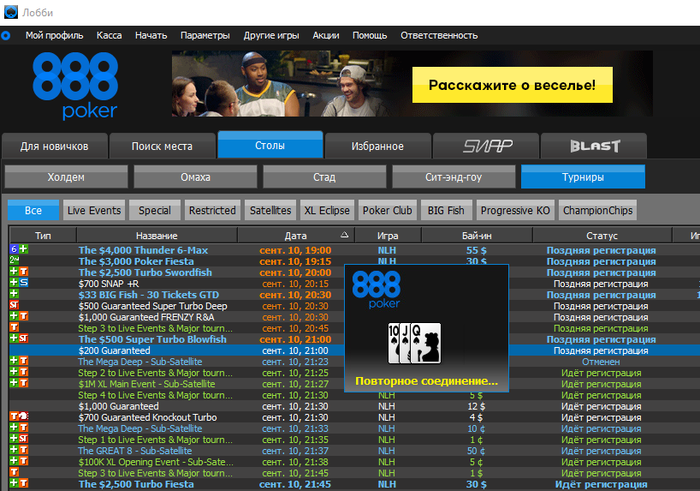Filter tournaments by Poker Club
Viewport: 700px width, 491px height.
(x=388, y=210)
